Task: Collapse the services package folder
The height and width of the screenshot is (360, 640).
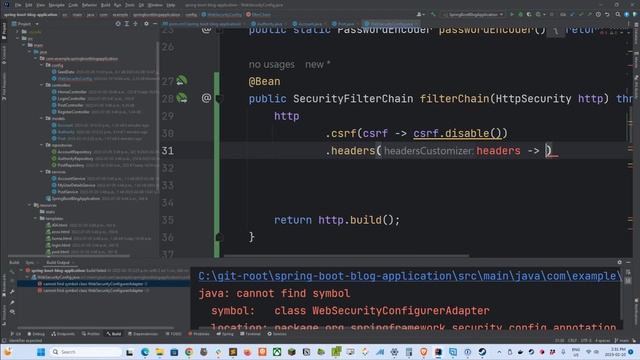Action: click(x=42, y=172)
